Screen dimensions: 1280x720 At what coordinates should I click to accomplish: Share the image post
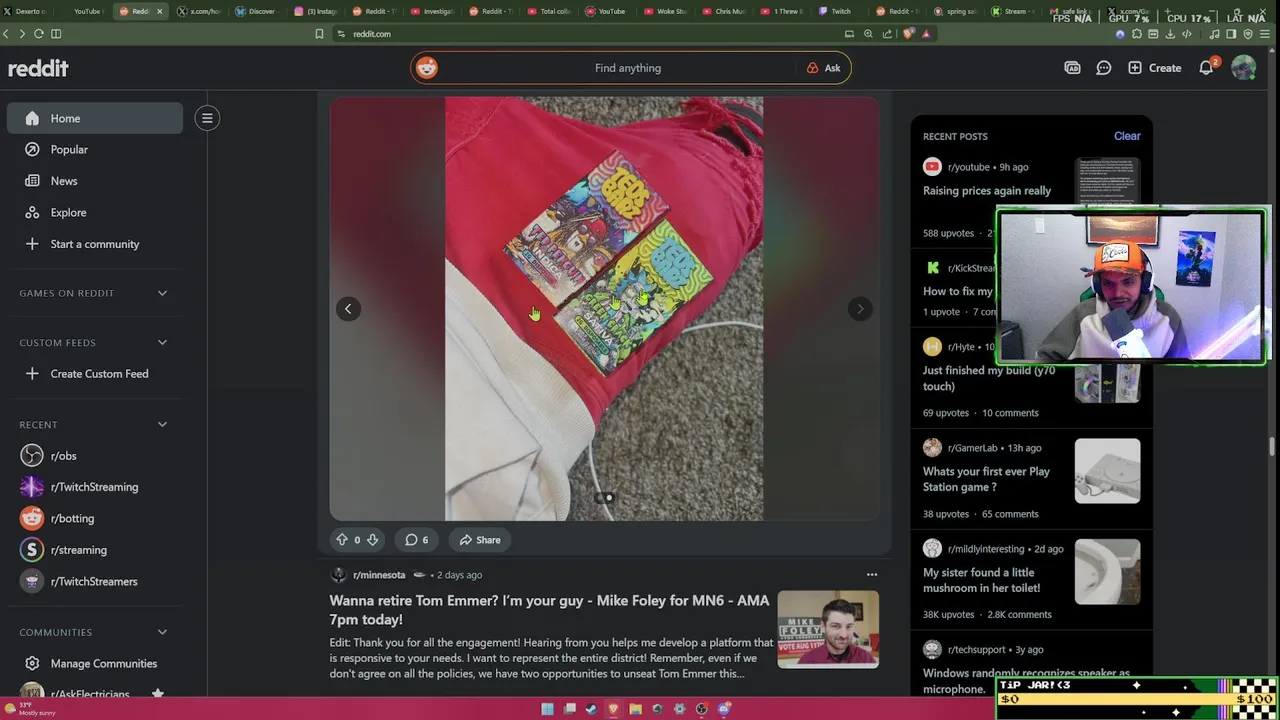click(480, 540)
